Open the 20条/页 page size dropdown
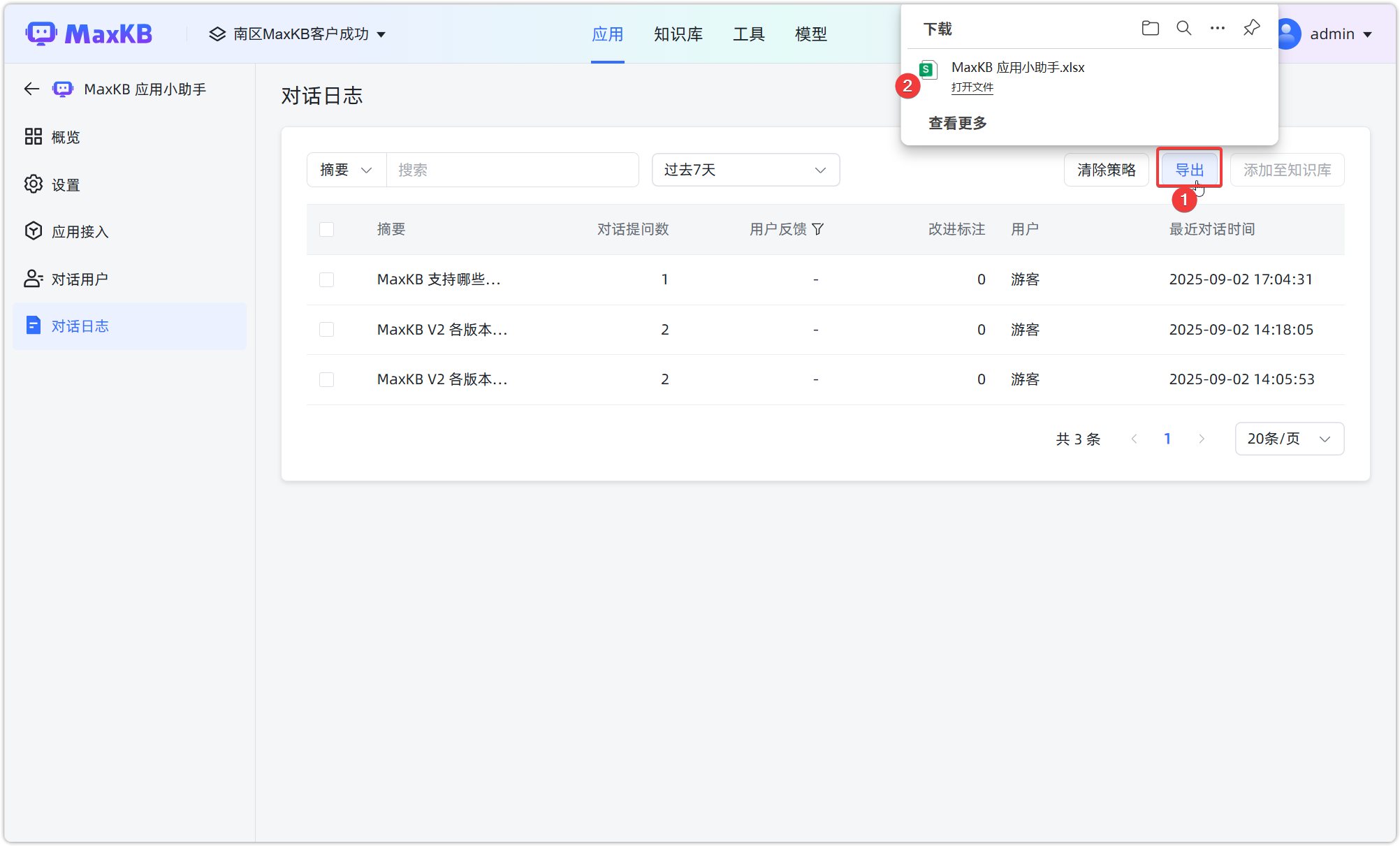This screenshot has height=846, width=1400. 1289,439
